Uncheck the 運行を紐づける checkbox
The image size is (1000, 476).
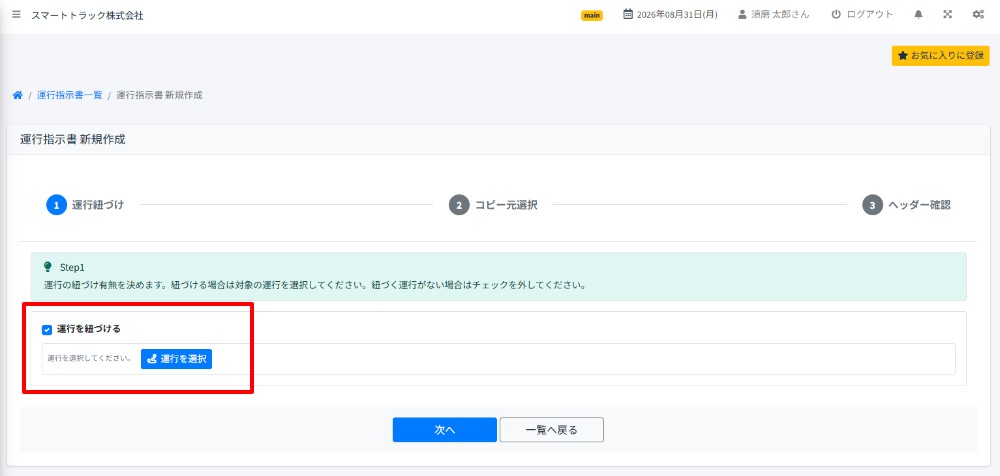(x=47, y=330)
